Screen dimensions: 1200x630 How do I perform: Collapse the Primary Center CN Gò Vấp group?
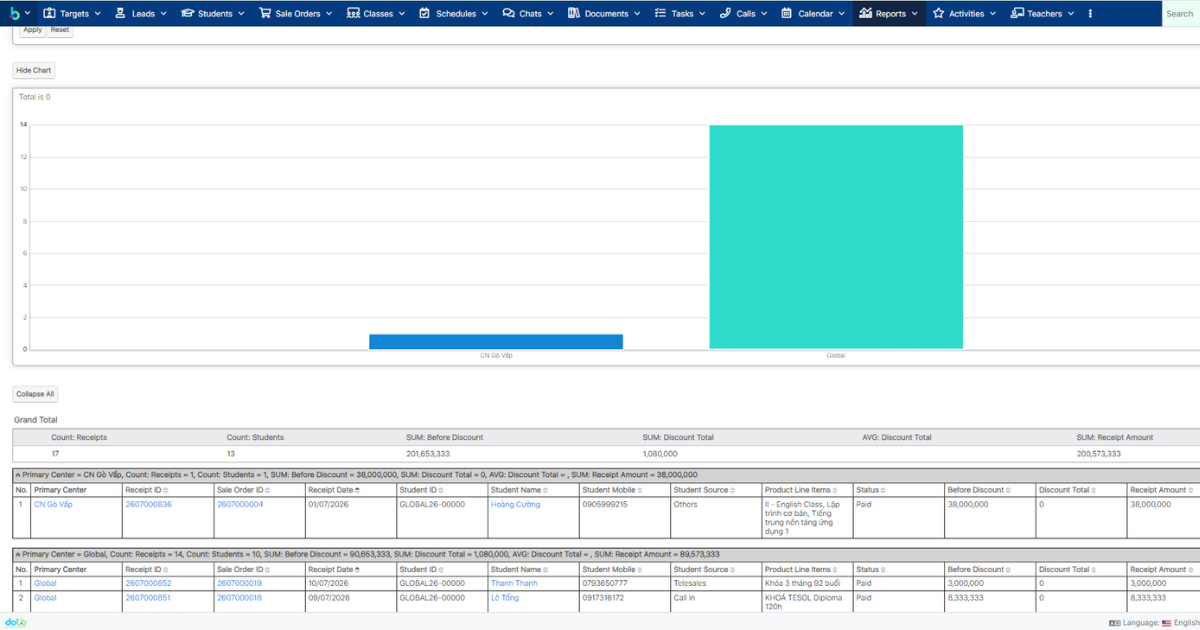(x=17, y=475)
